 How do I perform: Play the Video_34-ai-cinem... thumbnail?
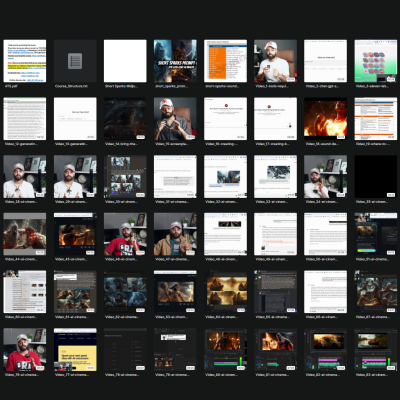tap(325, 176)
